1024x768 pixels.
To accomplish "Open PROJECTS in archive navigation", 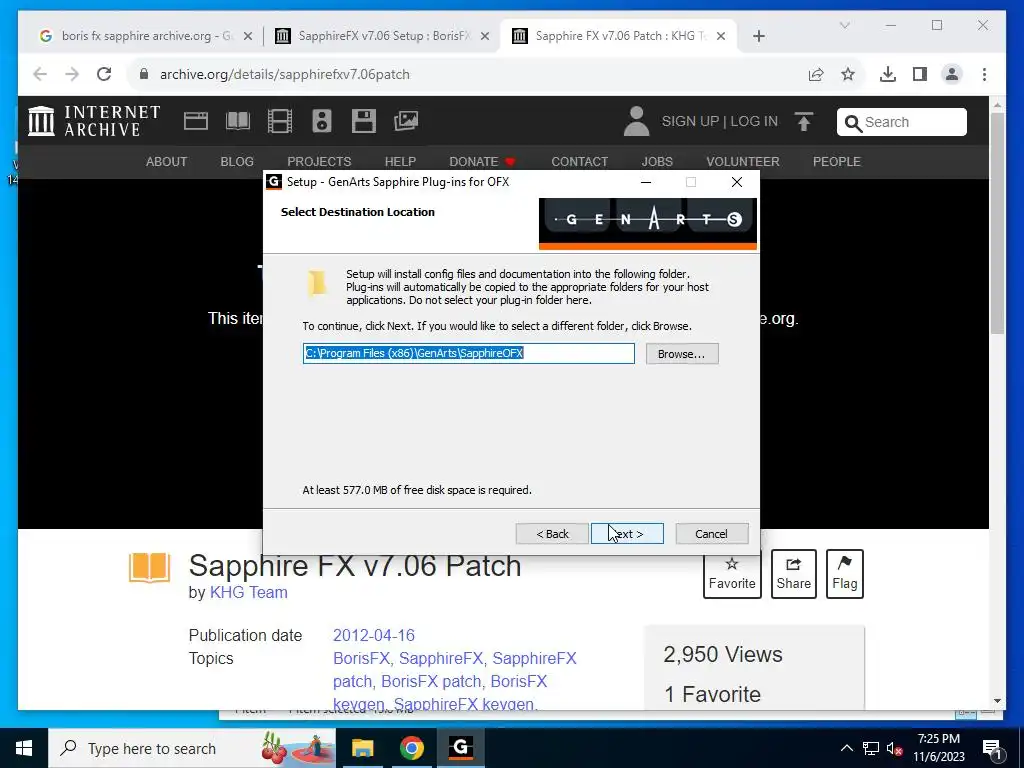I will [x=319, y=161].
